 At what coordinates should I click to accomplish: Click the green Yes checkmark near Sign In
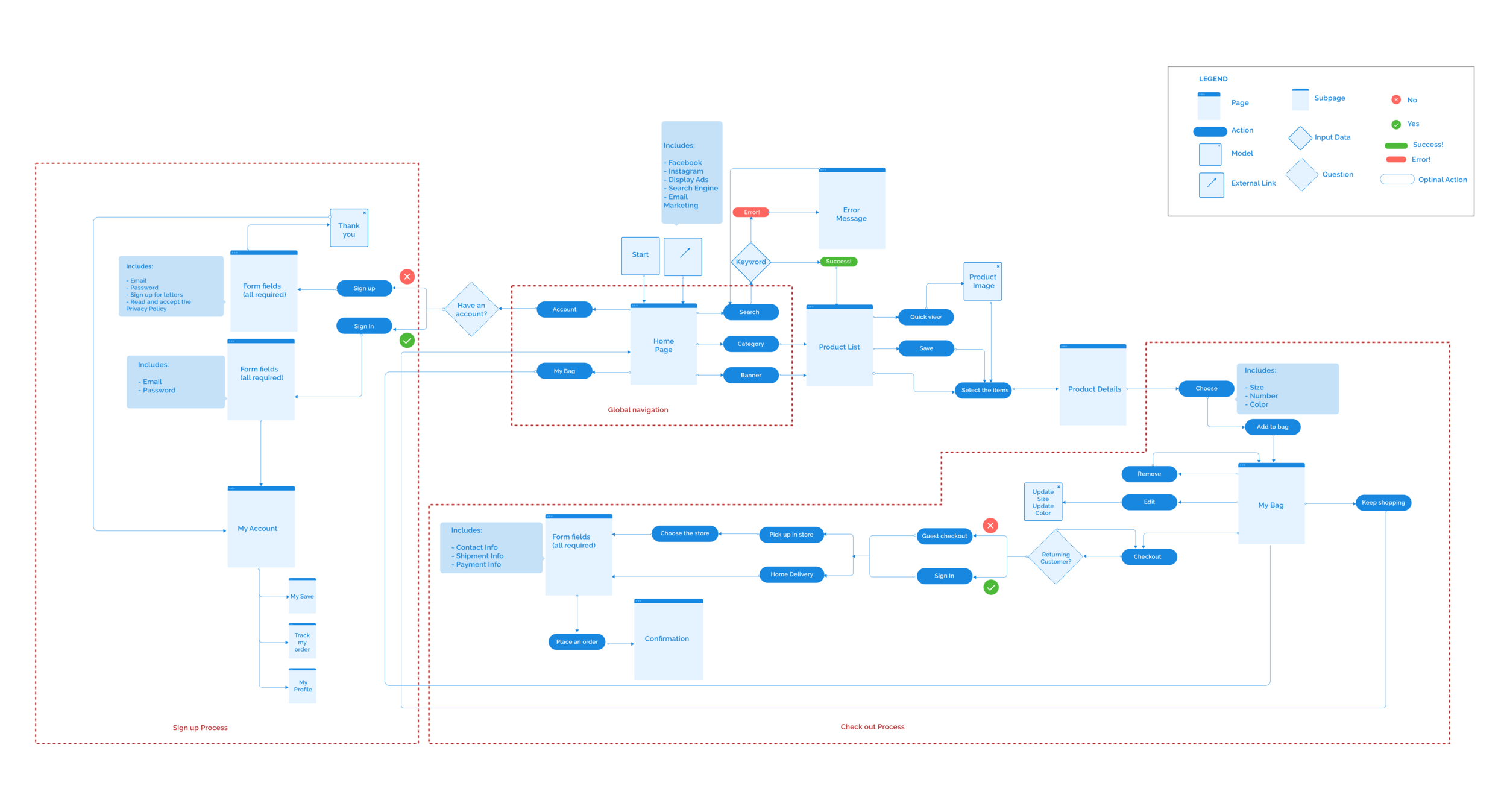(x=407, y=341)
